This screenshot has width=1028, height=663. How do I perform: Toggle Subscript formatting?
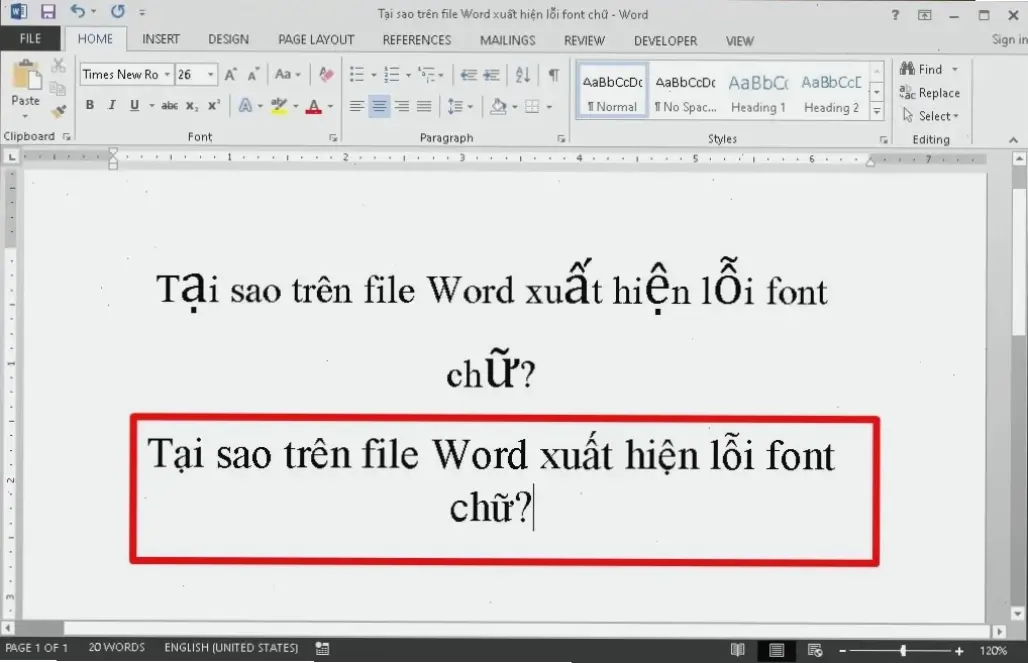click(x=191, y=106)
